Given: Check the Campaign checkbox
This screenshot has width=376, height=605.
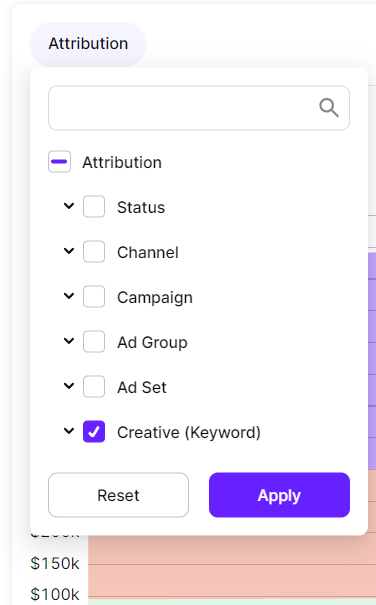Looking at the screenshot, I should 94,296.
